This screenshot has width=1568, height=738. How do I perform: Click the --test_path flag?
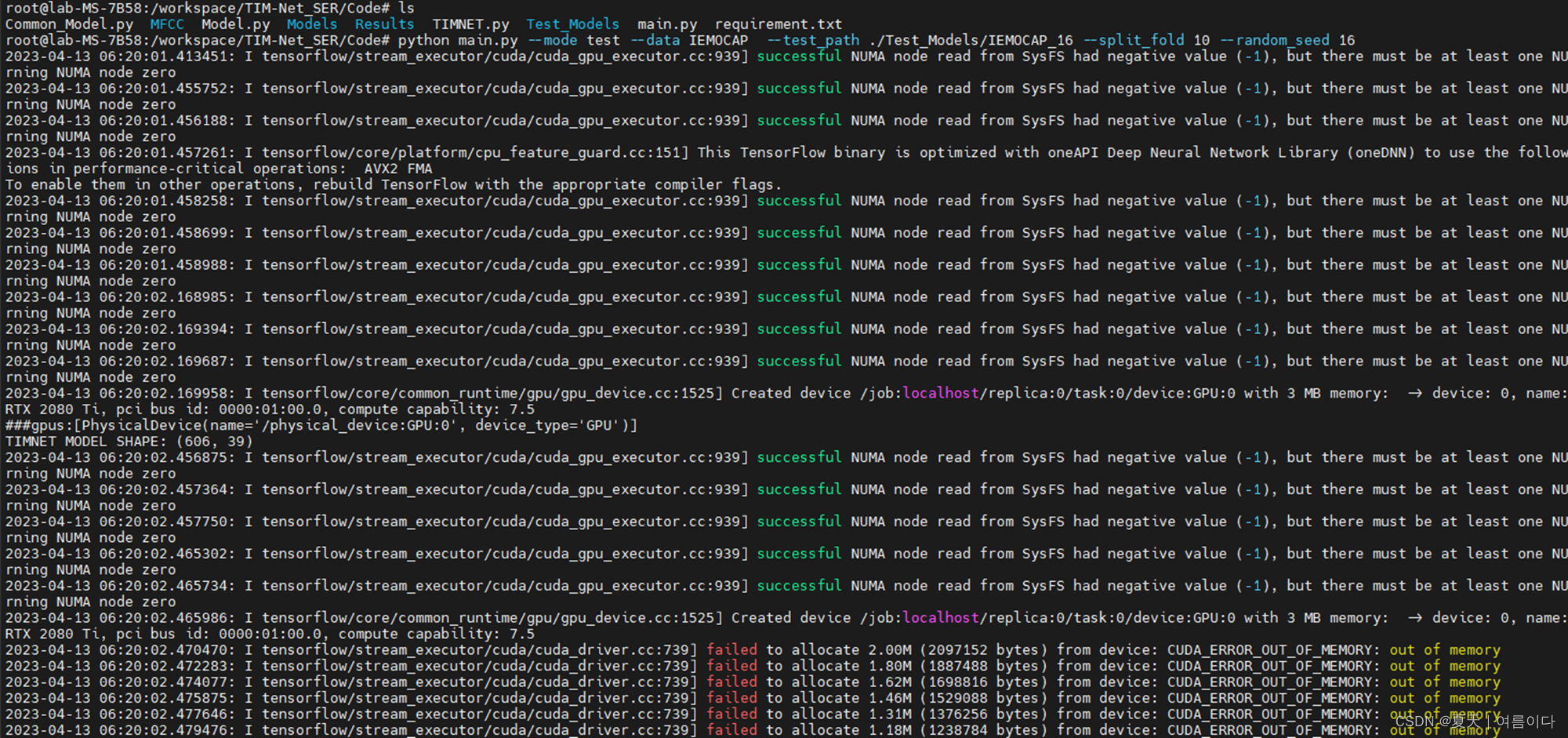813,40
